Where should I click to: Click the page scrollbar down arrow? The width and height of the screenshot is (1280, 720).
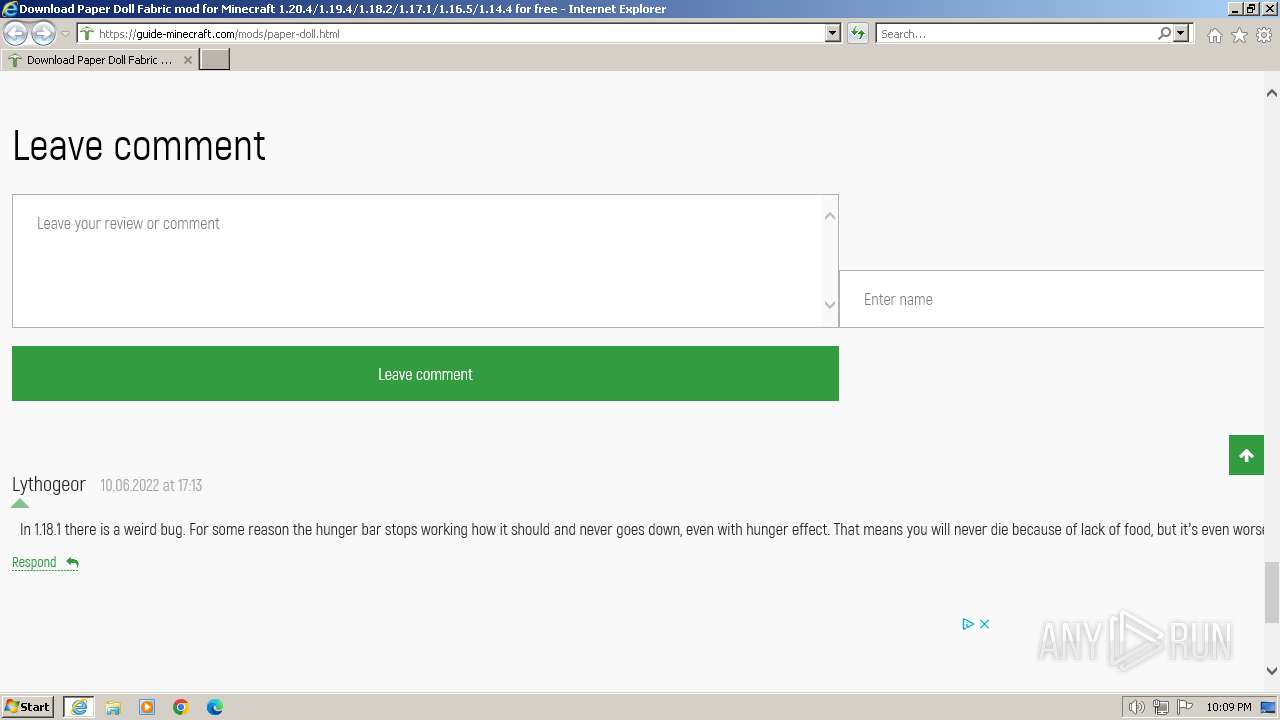click(1272, 671)
